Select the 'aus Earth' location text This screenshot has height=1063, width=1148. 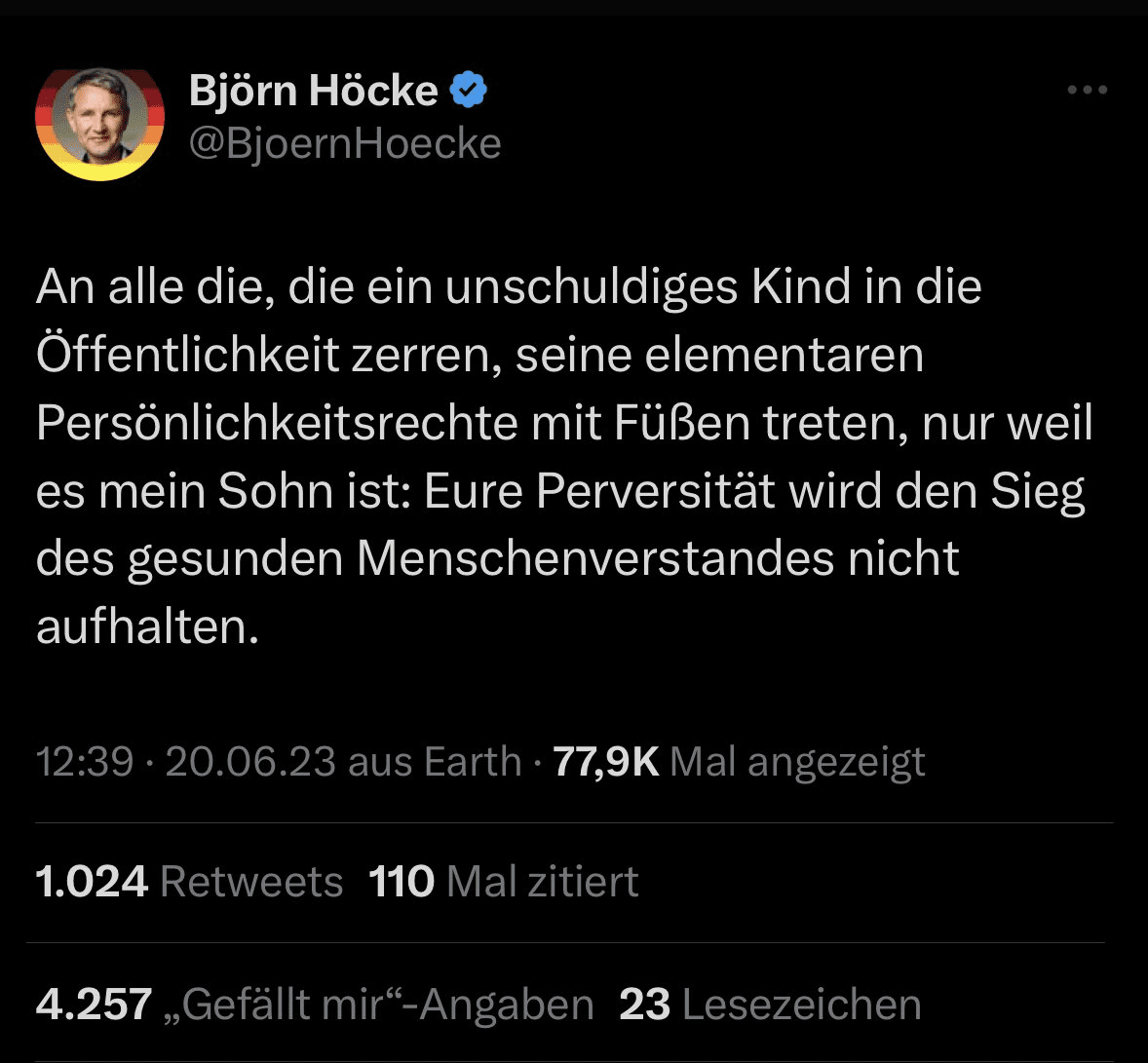point(435,761)
